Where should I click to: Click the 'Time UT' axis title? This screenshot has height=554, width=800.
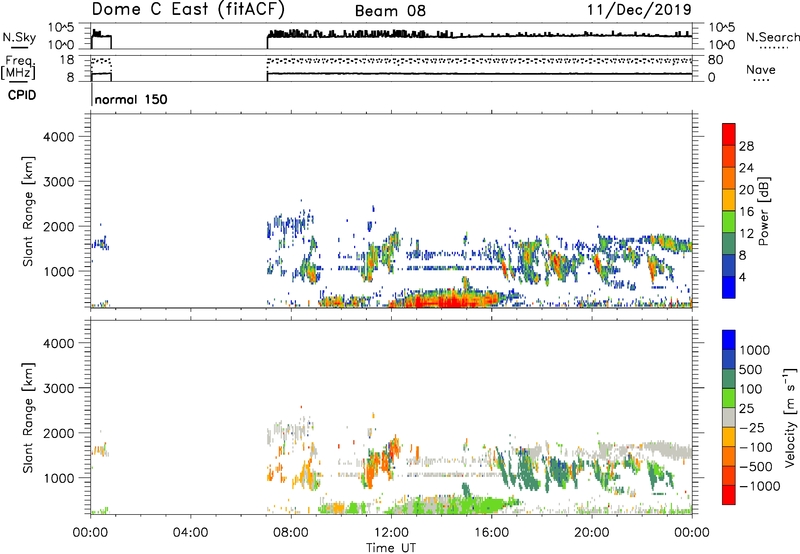tap(391, 548)
